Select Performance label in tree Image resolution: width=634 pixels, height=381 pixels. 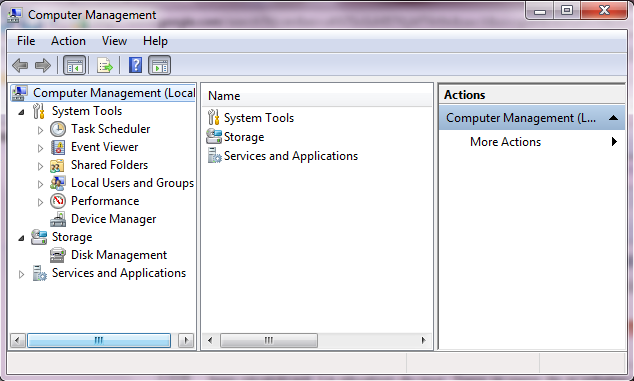[105, 201]
